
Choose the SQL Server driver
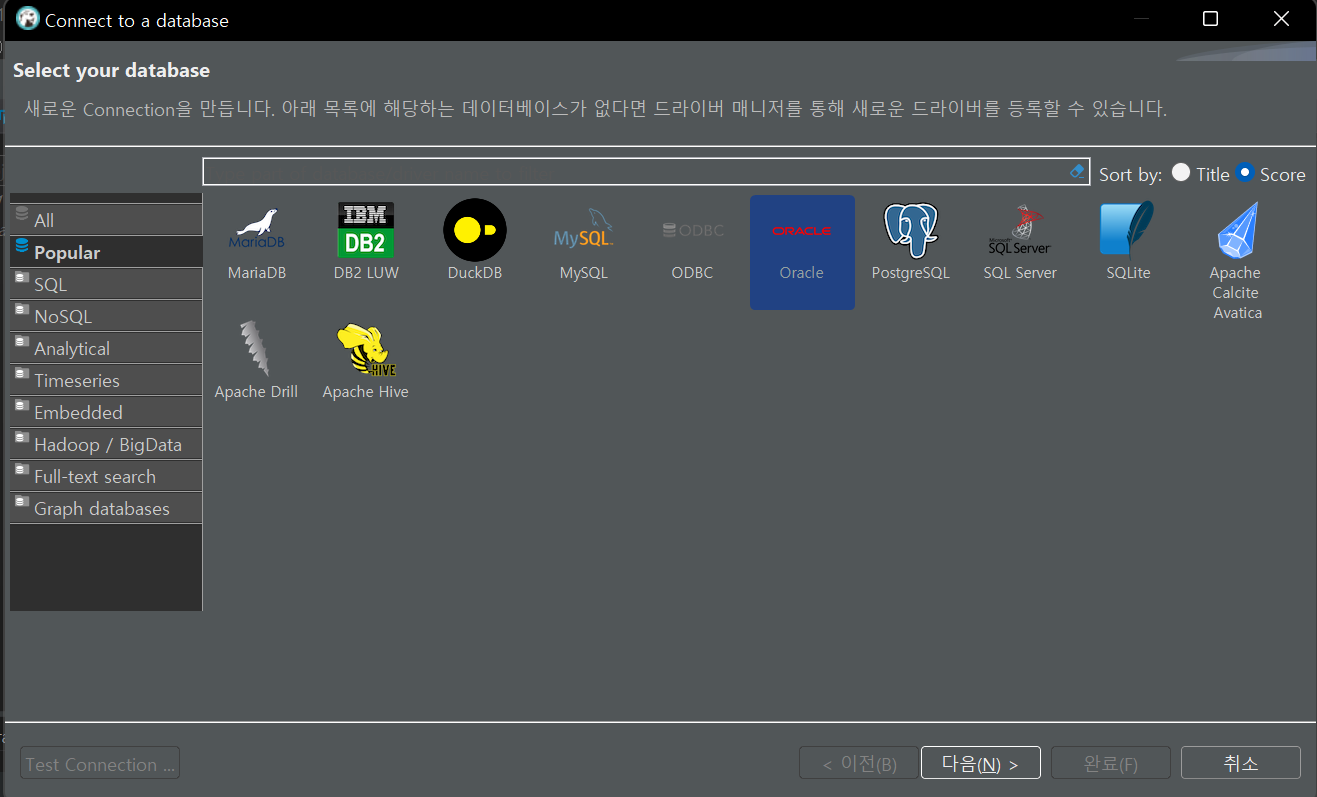(1020, 241)
